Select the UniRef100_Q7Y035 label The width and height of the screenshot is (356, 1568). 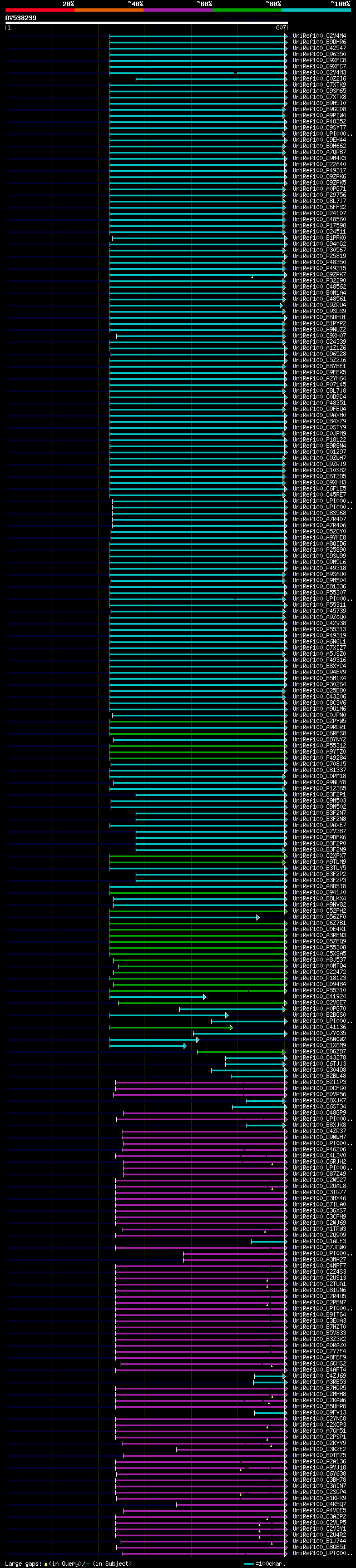pos(319,1033)
